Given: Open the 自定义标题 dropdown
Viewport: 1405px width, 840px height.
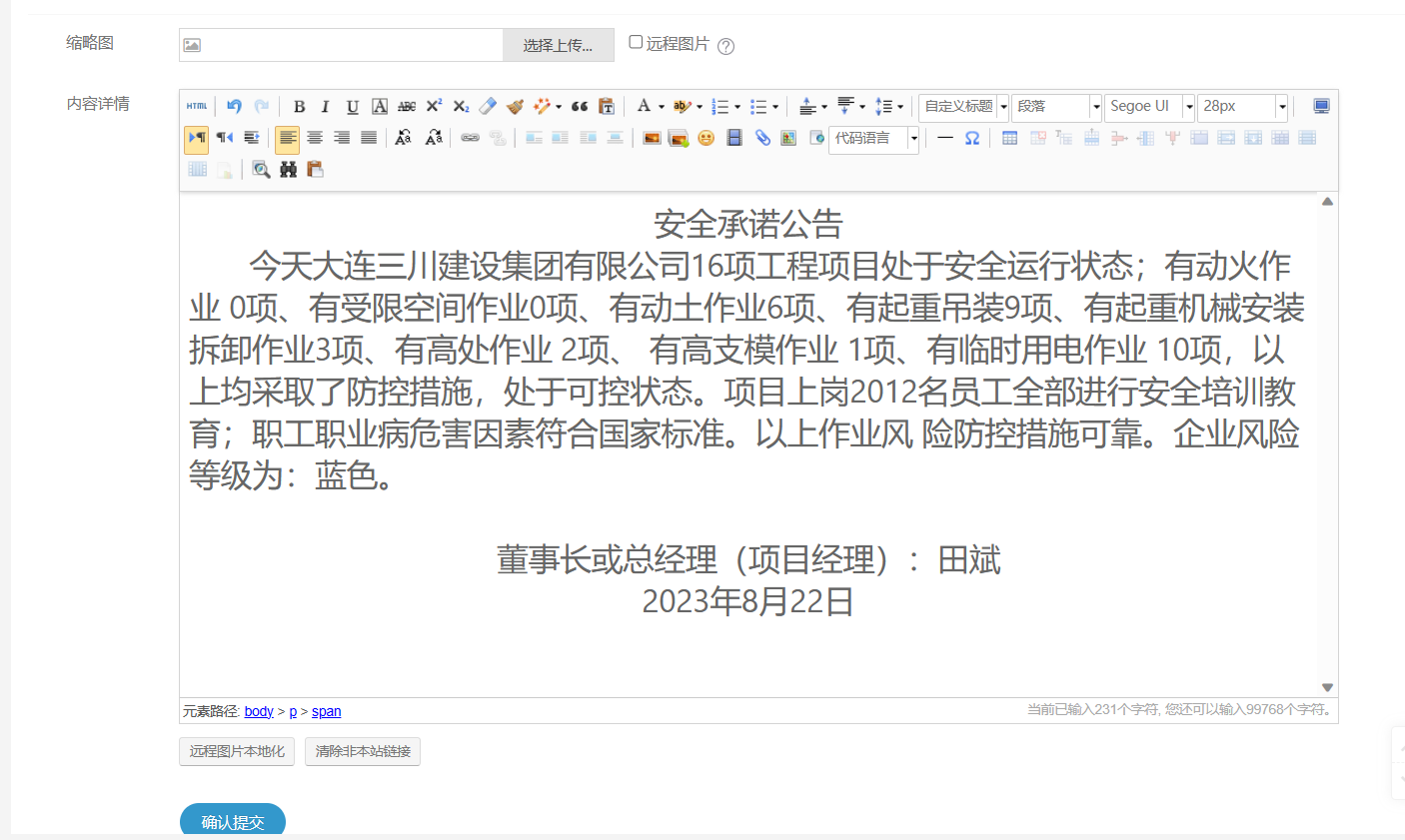Looking at the screenshot, I should tap(963, 107).
